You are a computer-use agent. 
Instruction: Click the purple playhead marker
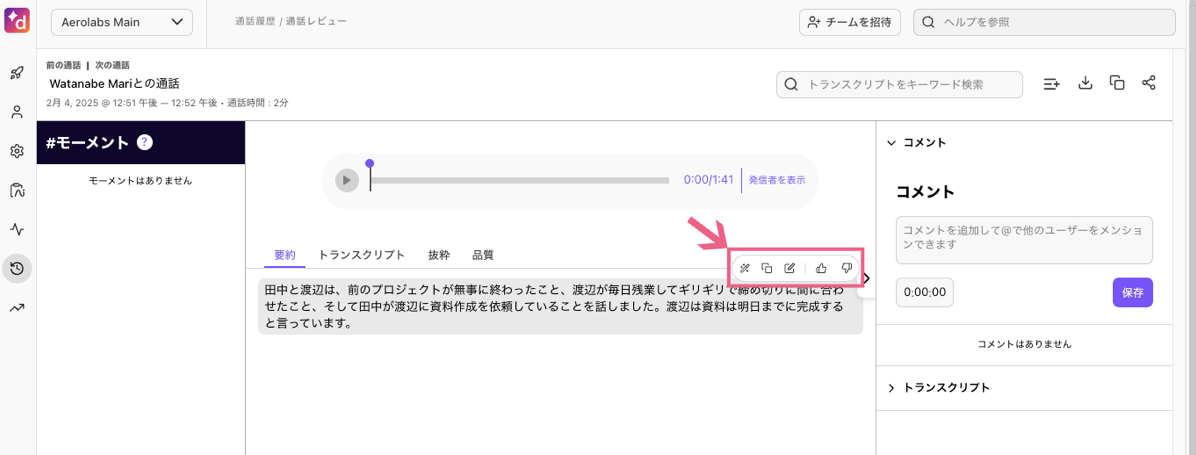(x=370, y=163)
